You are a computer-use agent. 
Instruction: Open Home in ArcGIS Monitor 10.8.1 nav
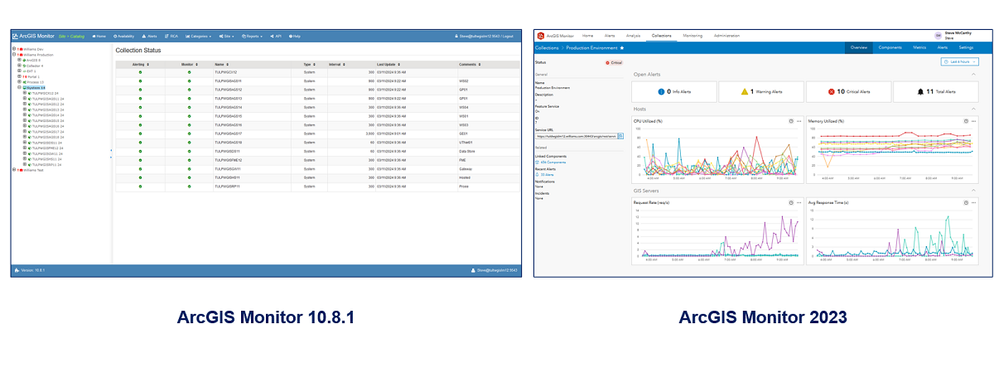(x=99, y=36)
